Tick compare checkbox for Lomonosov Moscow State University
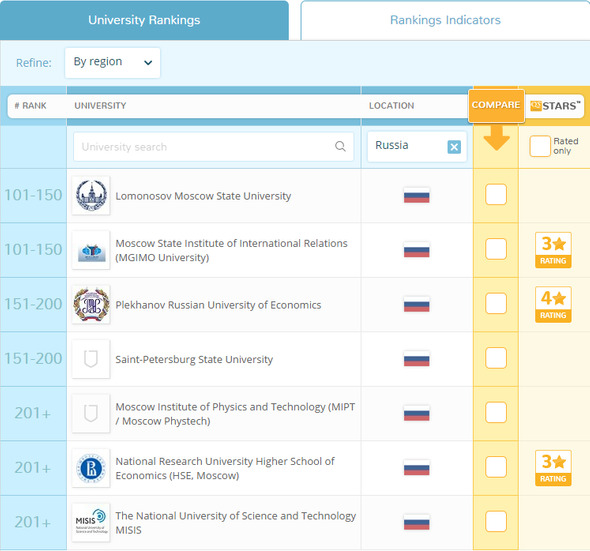Screen dimensions: 590x551 [496, 195]
